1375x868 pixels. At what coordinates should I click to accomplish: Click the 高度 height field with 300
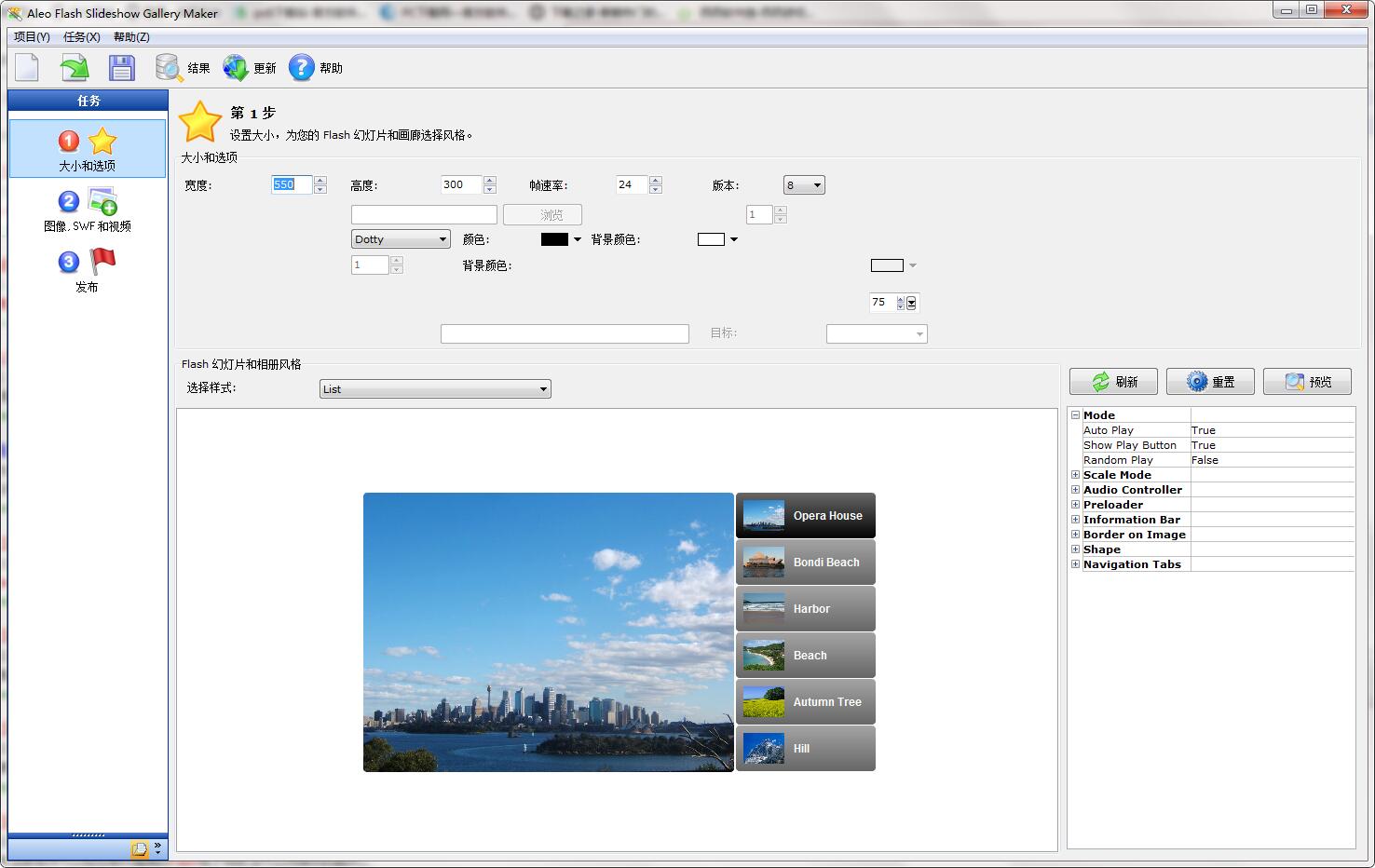click(461, 184)
